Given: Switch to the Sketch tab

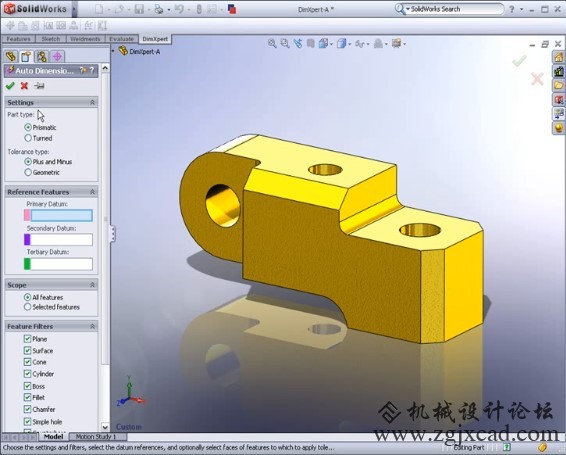Looking at the screenshot, I should coord(51,39).
